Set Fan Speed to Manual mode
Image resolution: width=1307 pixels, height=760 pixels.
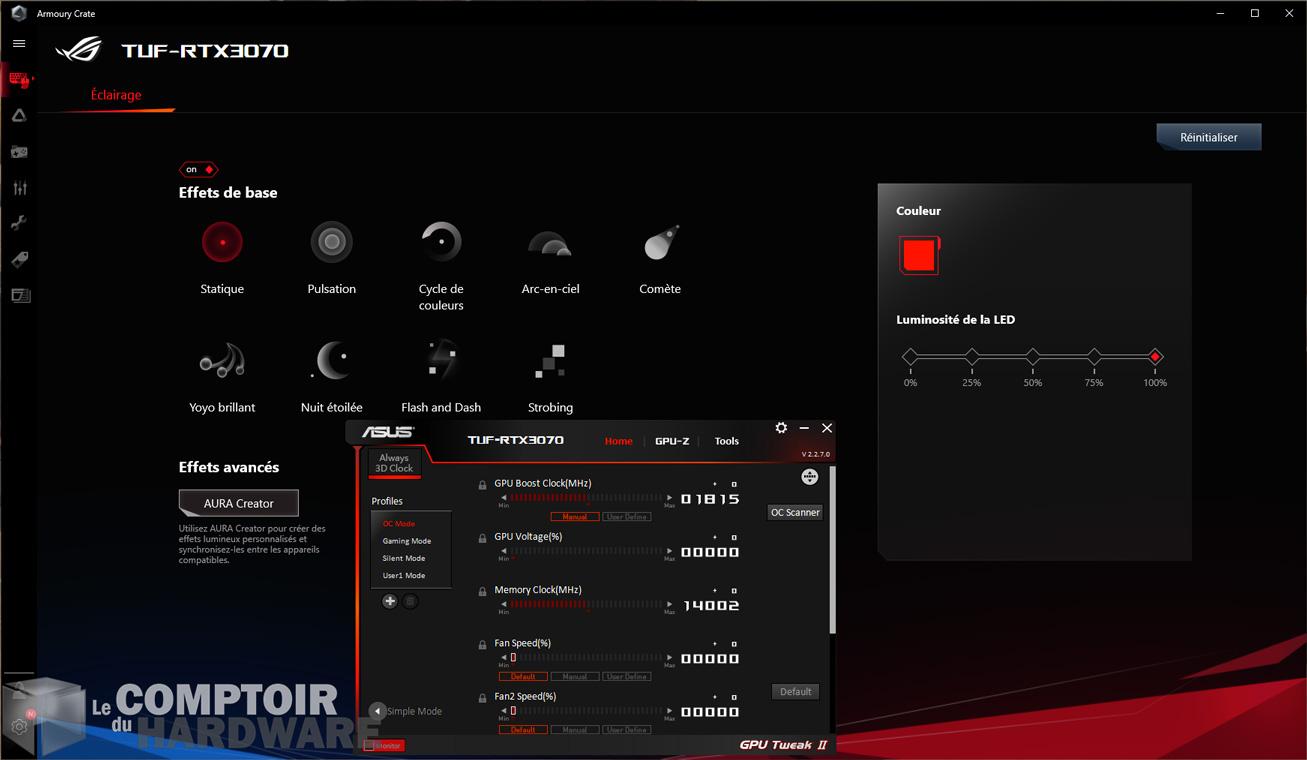click(575, 676)
